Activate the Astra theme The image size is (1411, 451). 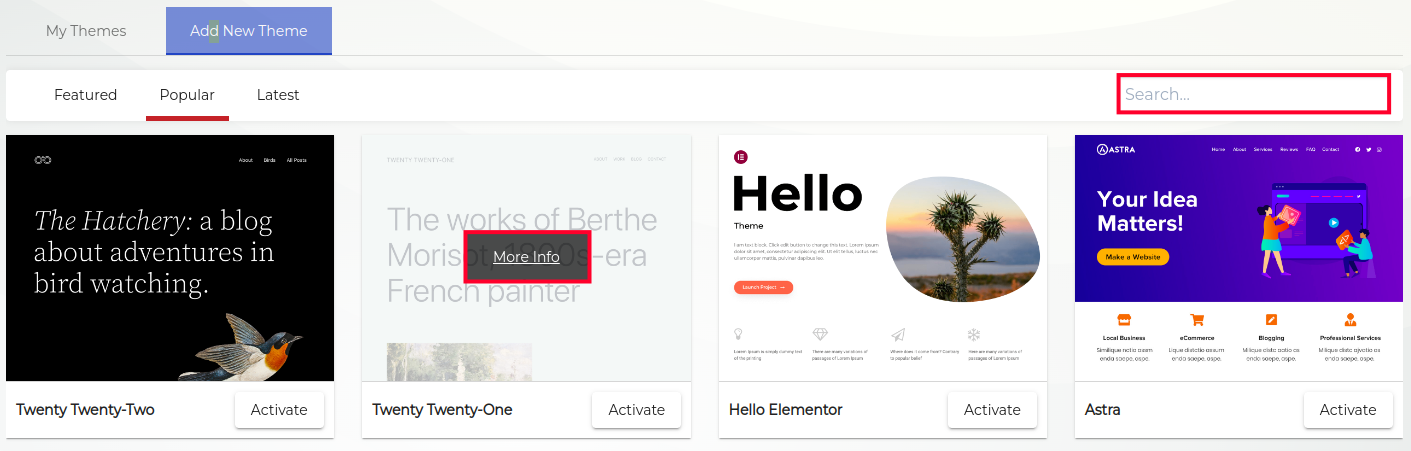[x=1348, y=409]
